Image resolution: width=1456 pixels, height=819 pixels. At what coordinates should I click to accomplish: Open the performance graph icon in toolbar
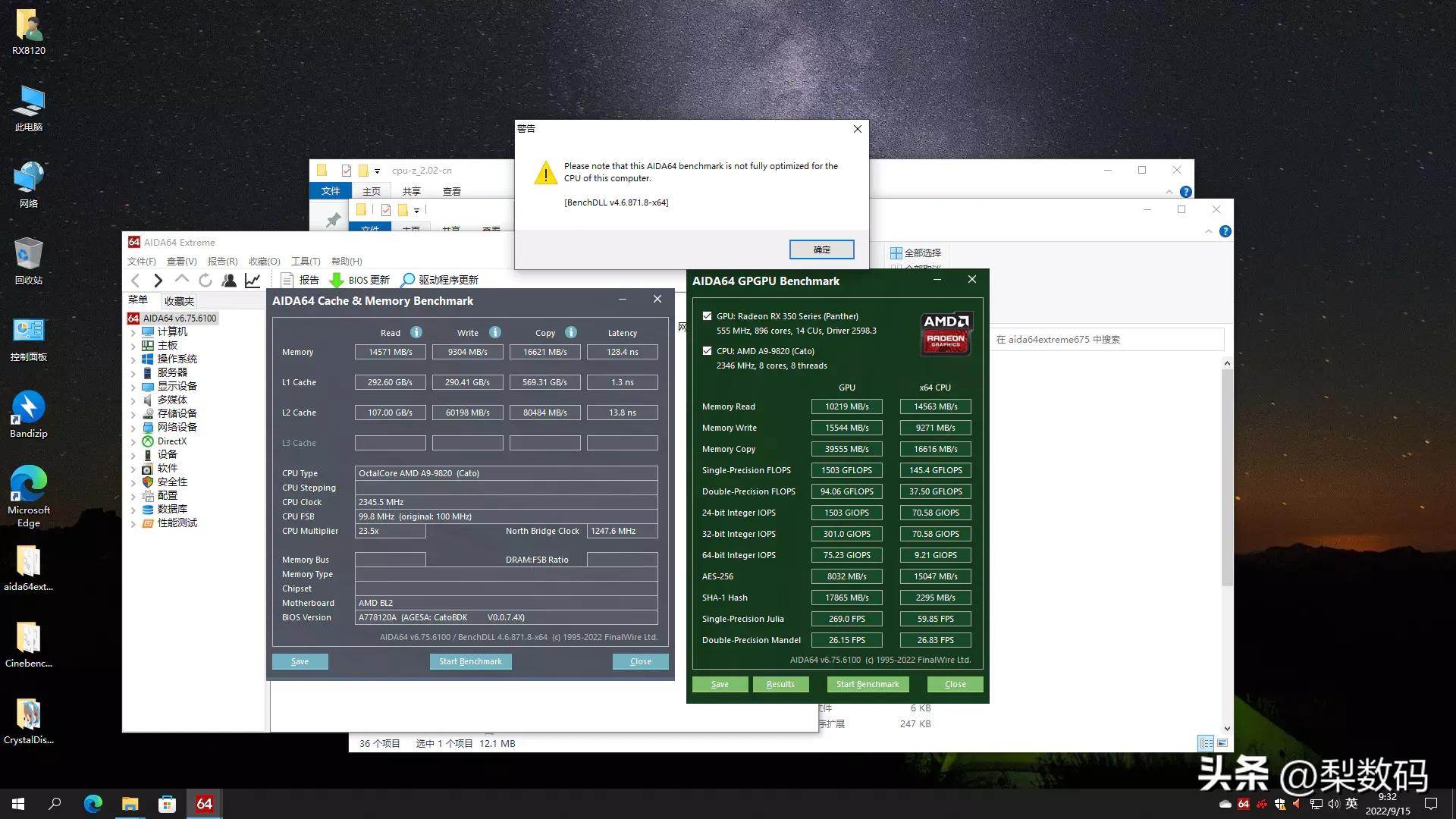click(x=253, y=280)
